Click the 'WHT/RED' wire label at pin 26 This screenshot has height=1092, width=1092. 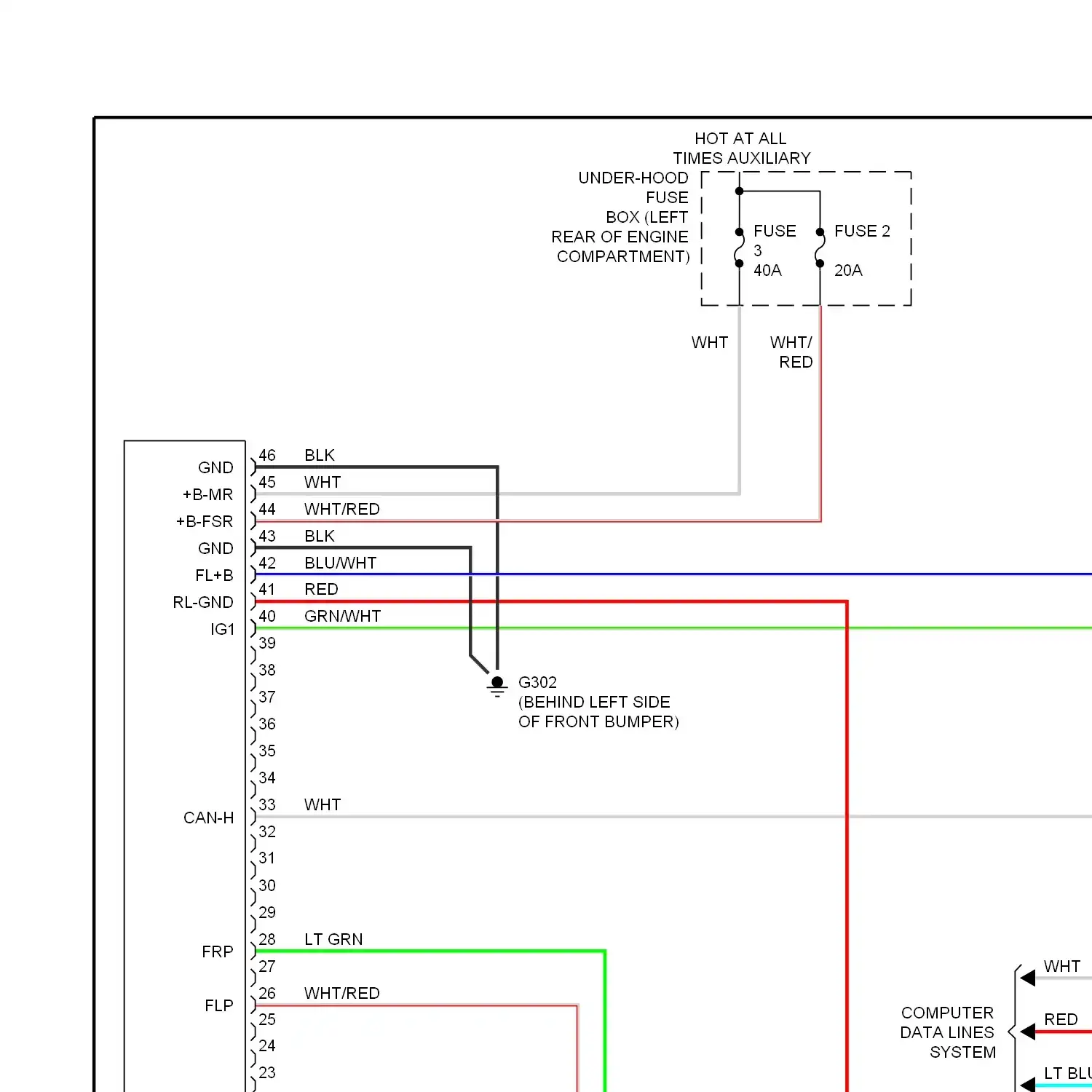click(x=342, y=993)
